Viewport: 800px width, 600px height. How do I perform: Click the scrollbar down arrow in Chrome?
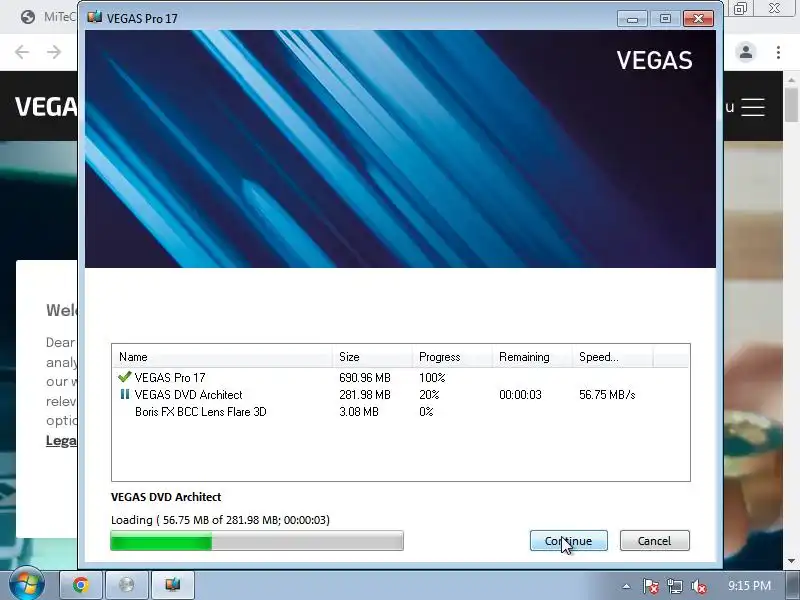pos(791,561)
